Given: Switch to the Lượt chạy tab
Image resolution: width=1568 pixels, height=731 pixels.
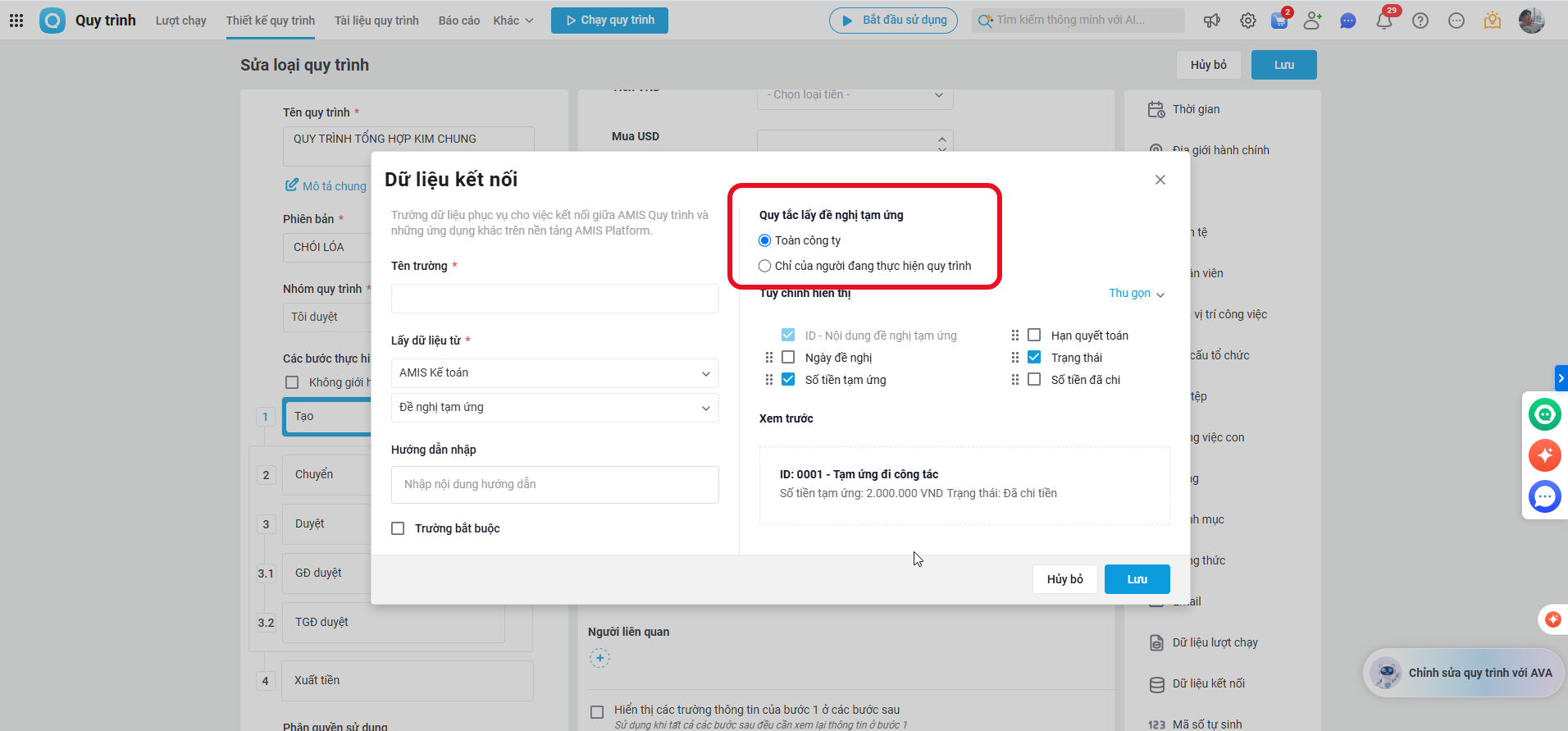Looking at the screenshot, I should (x=181, y=21).
